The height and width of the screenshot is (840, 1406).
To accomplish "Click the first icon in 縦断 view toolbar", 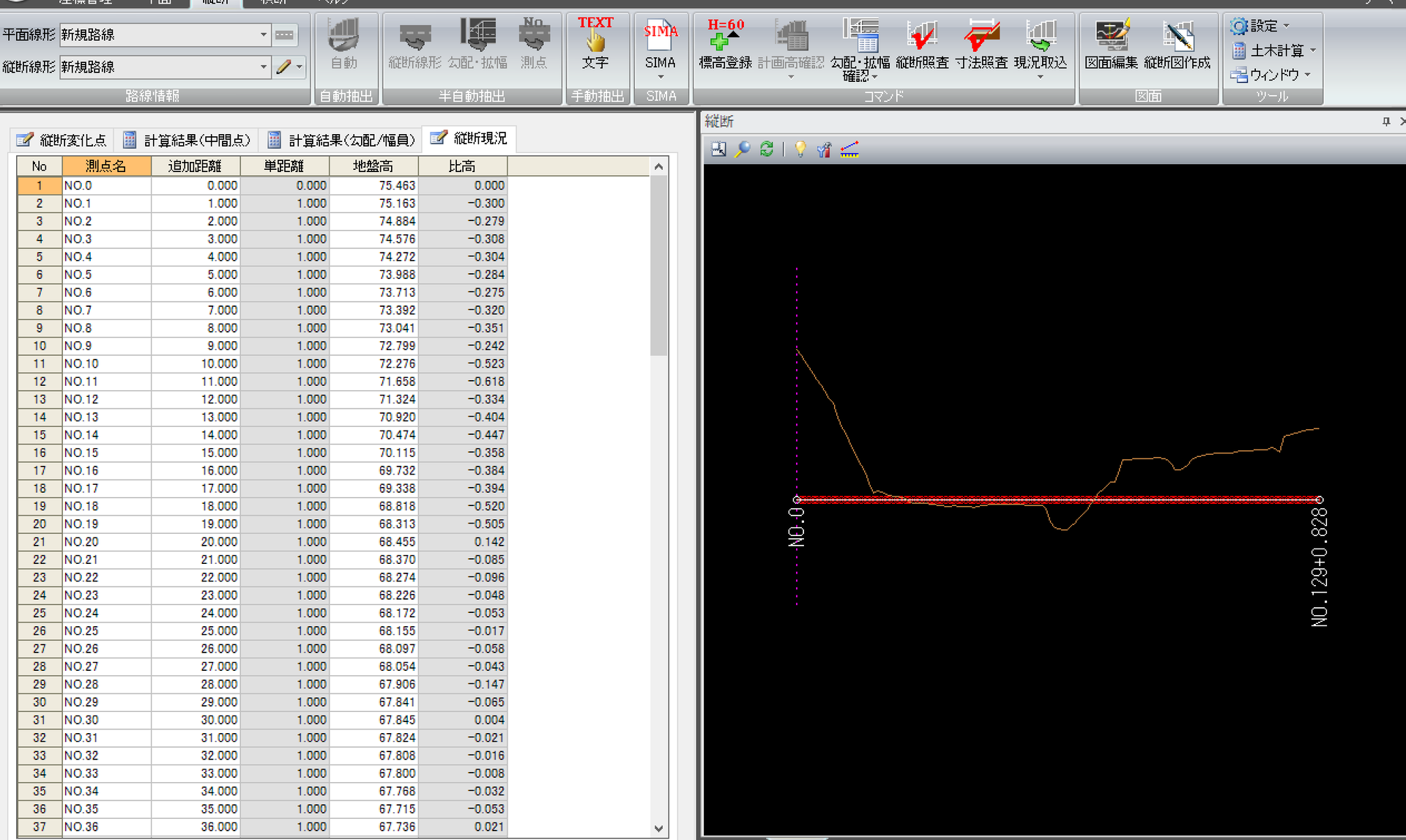I will 718,149.
